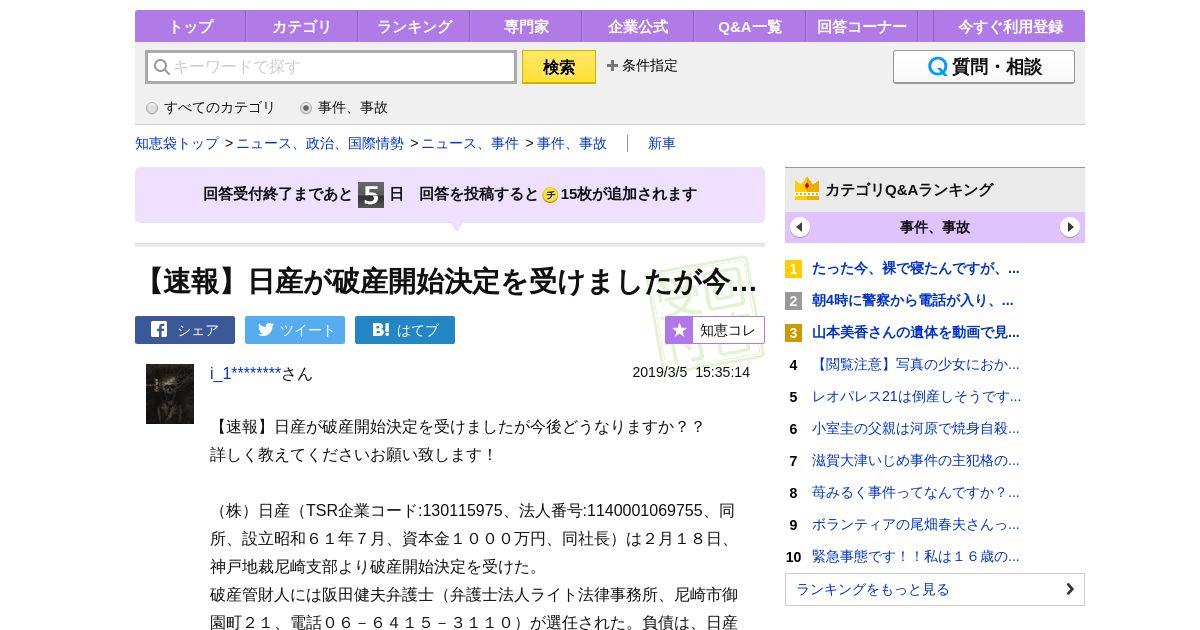Image resolution: width=1200 pixels, height=630 pixels.
Task: Expand 条件指定 search options
Action: point(642,66)
